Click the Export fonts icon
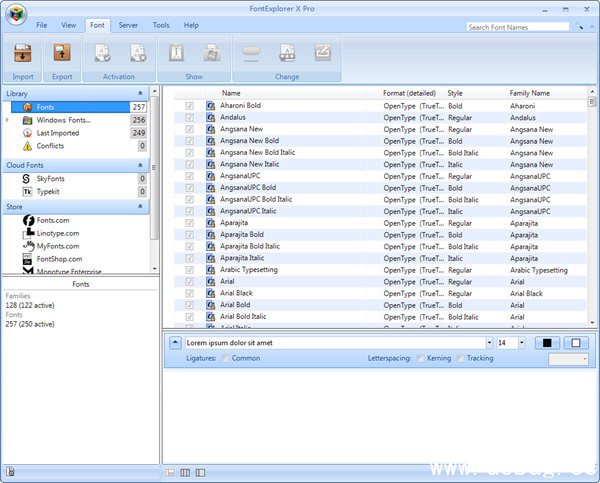 (62, 53)
